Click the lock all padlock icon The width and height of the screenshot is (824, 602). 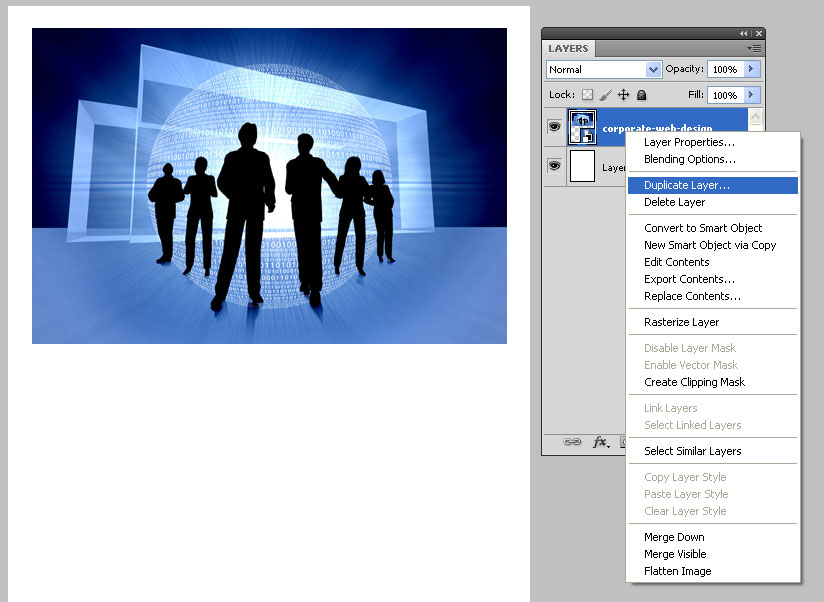pyautogui.click(x=641, y=95)
